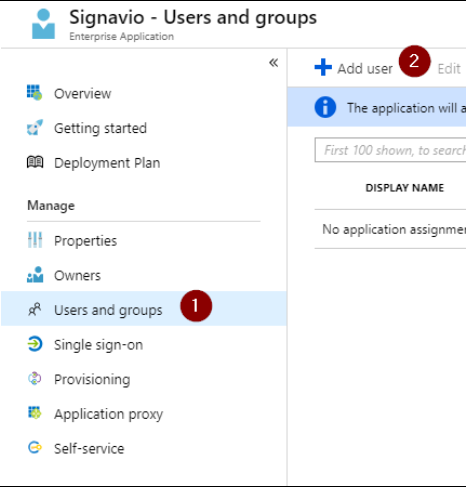Screen dimensions: 466x489
Task: Open the Overview menu item
Action: [x=82, y=94]
